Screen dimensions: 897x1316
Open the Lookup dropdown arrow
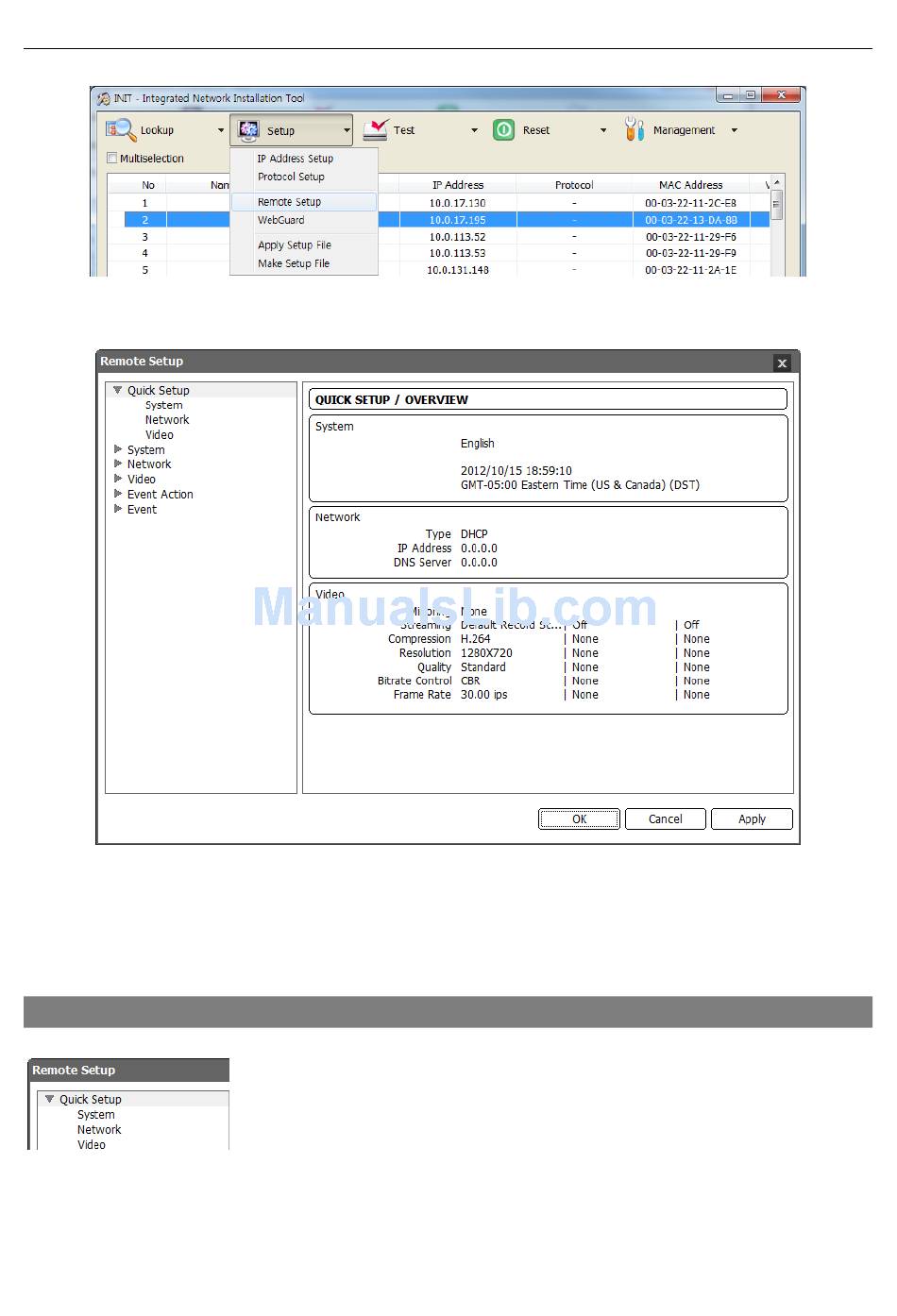(221, 131)
